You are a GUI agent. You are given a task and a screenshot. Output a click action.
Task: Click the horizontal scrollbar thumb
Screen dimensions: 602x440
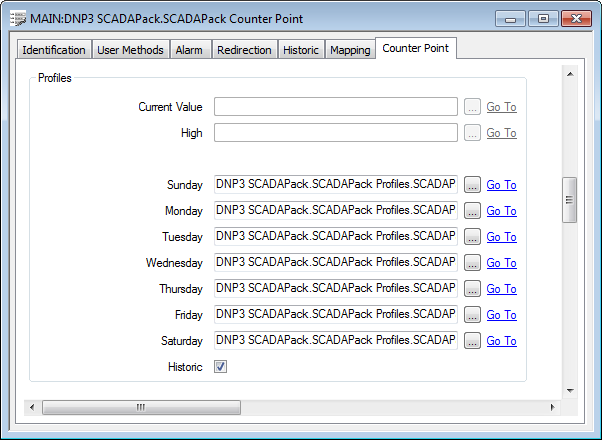pos(141,407)
